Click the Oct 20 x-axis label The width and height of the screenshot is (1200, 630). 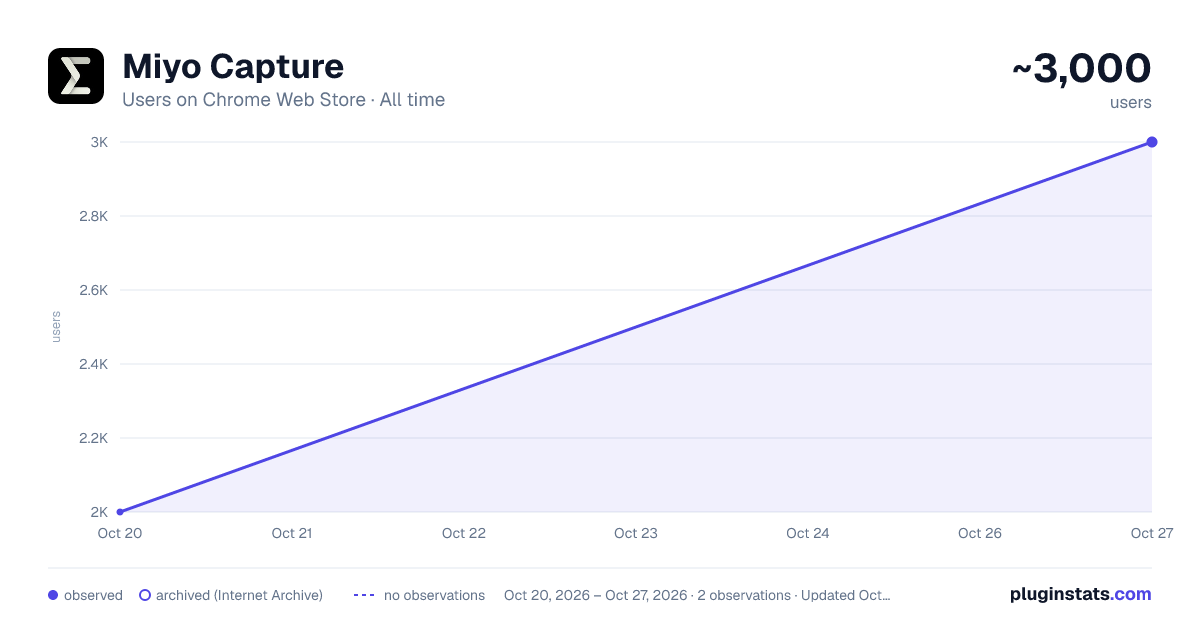(x=120, y=533)
